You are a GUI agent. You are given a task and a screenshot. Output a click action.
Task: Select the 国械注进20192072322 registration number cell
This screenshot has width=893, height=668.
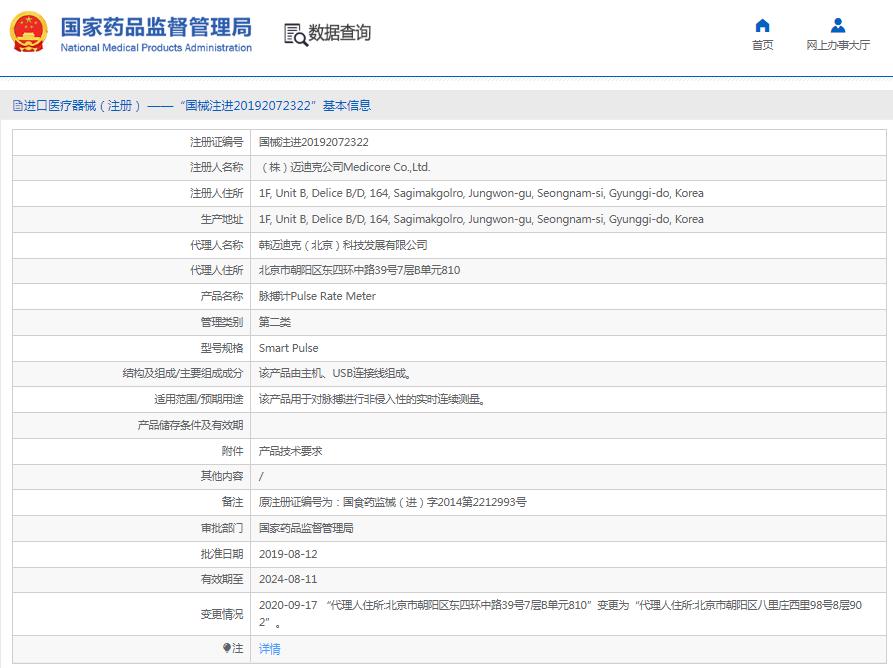[x=314, y=142]
